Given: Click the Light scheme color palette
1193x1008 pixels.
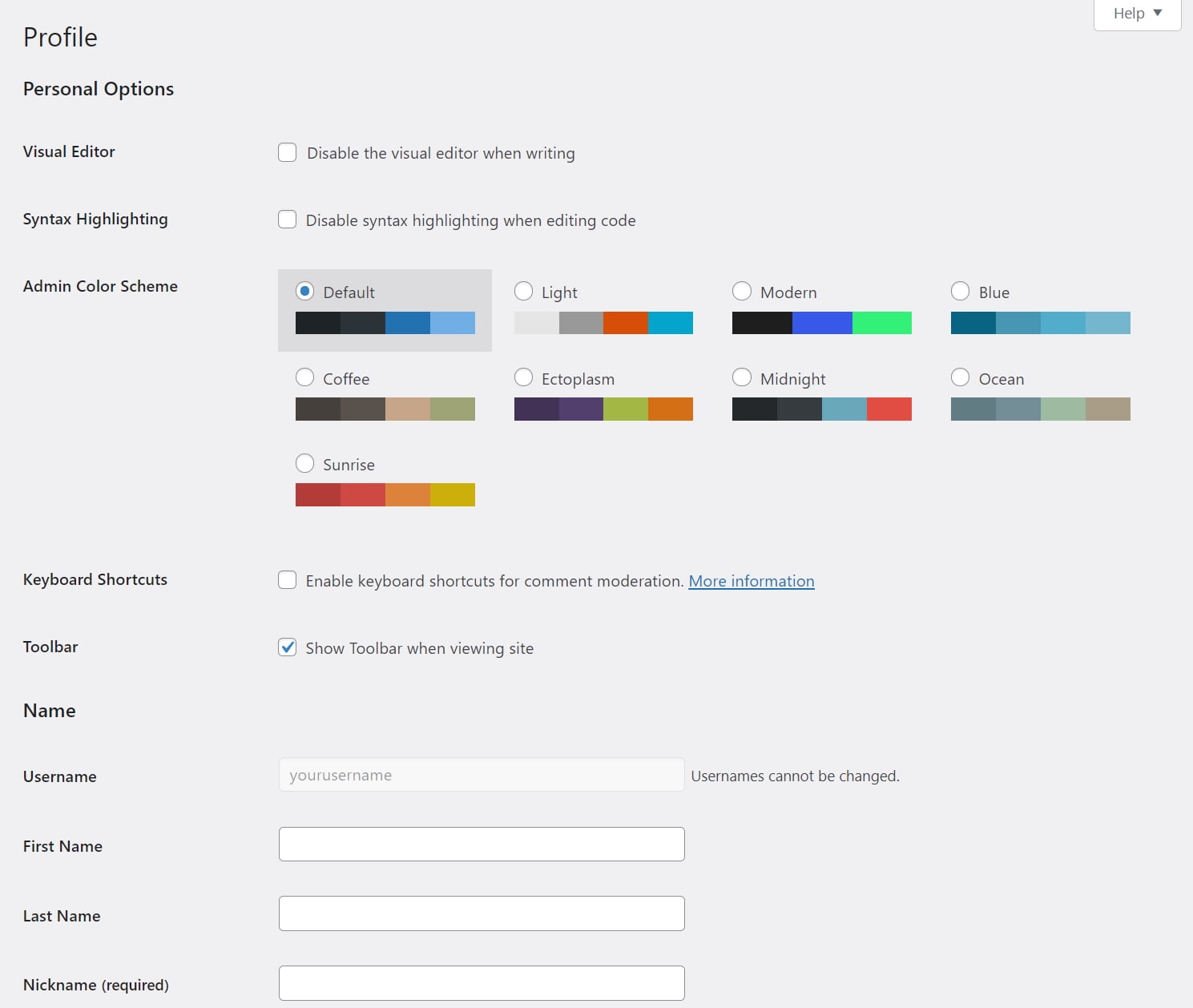Looking at the screenshot, I should click(603, 323).
